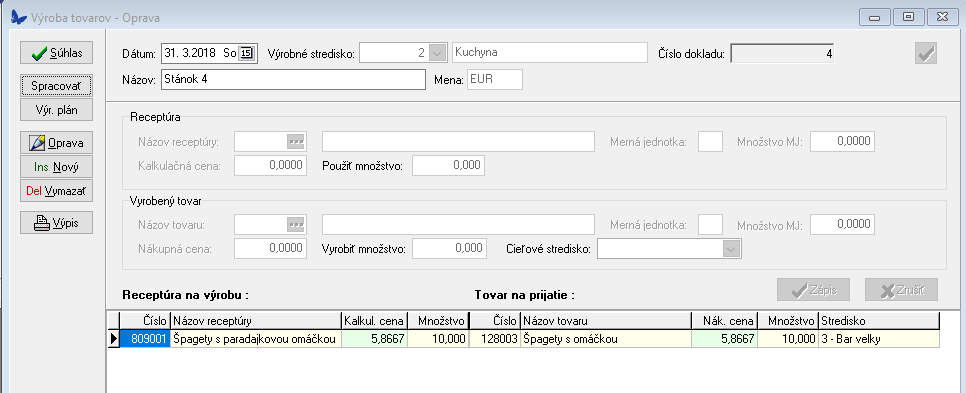This screenshot has height=393, width=966.
Task: Click the Kuchyna stredisko name field
Action: pos(550,53)
